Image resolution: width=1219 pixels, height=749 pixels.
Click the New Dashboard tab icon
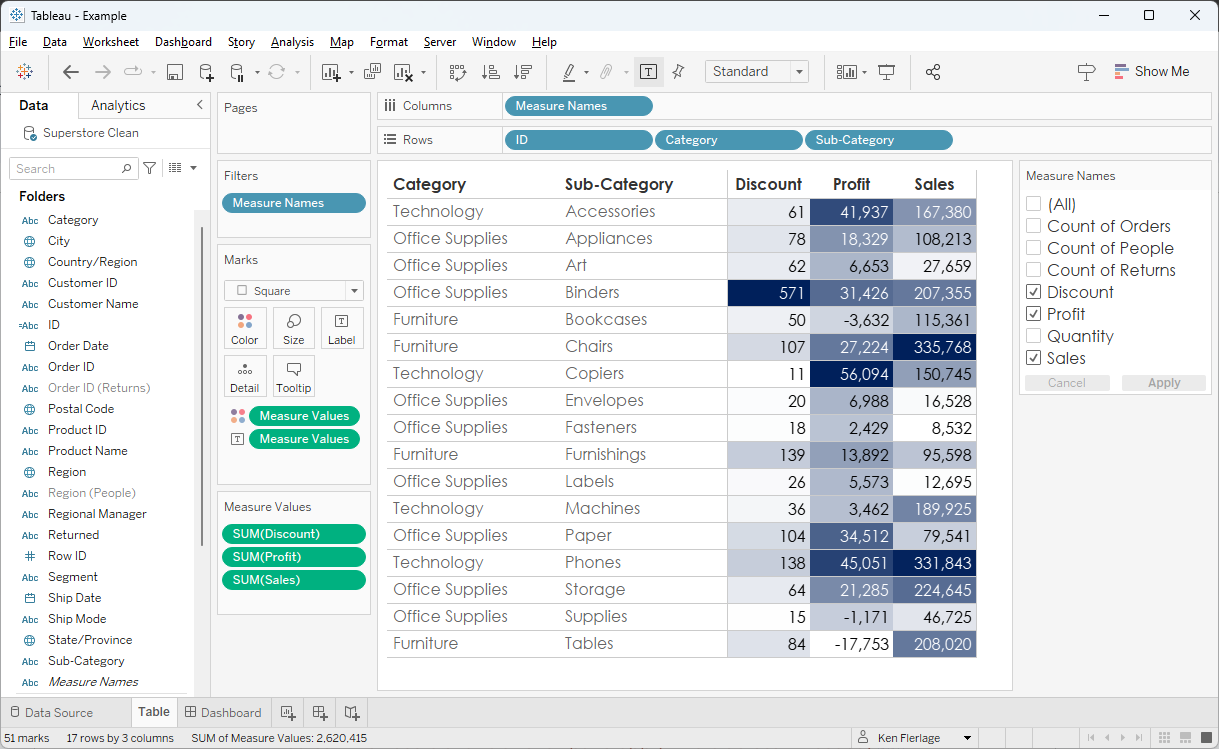(320, 713)
